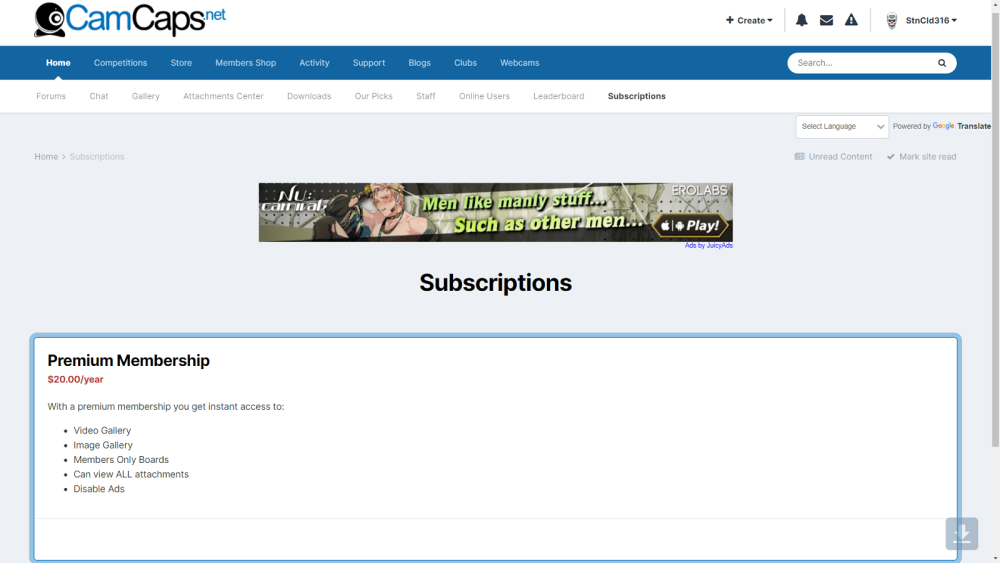Image resolution: width=1000 pixels, height=563 pixels.
Task: Go to the Chat sub-menu link
Action: click(99, 96)
